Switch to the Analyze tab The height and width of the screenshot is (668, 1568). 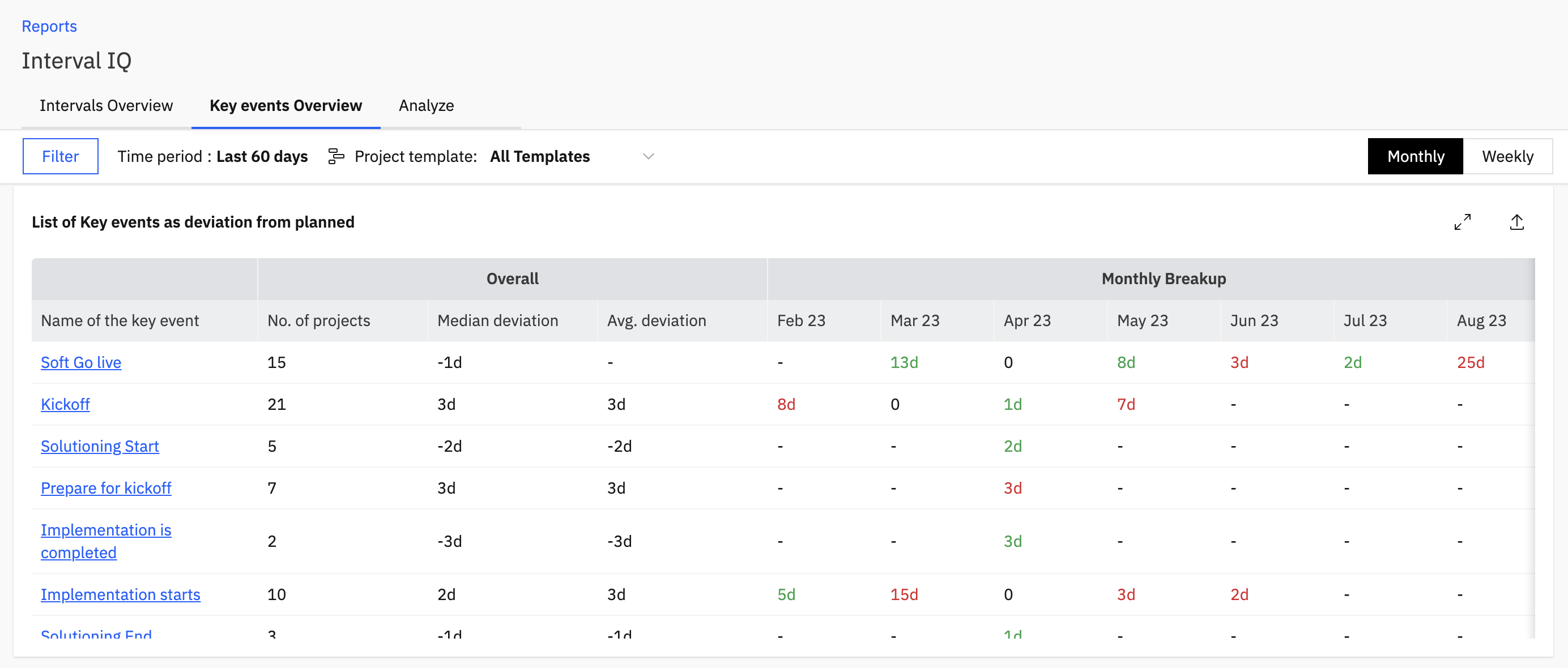pyautogui.click(x=426, y=105)
